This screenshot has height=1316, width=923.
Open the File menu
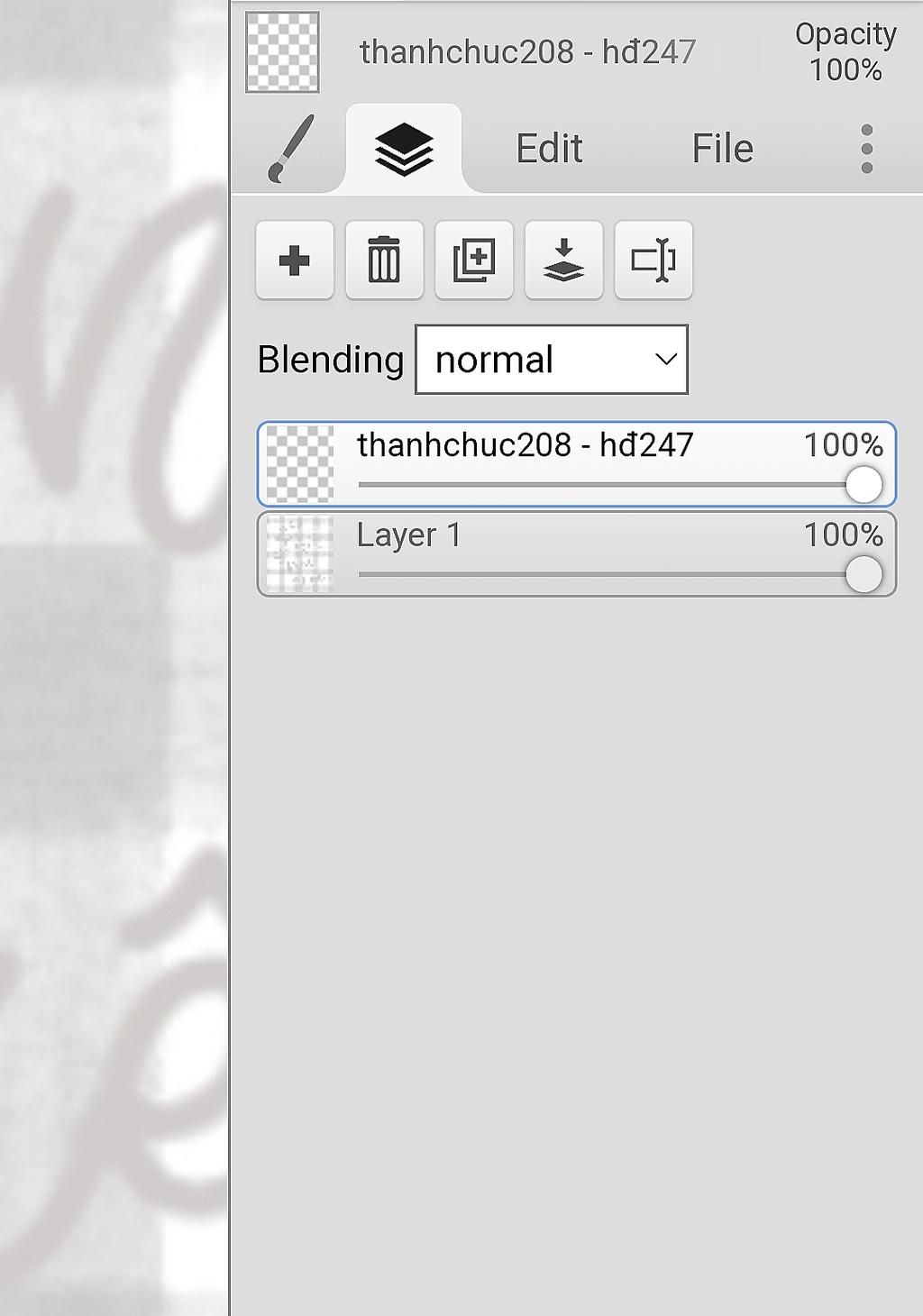click(x=722, y=149)
